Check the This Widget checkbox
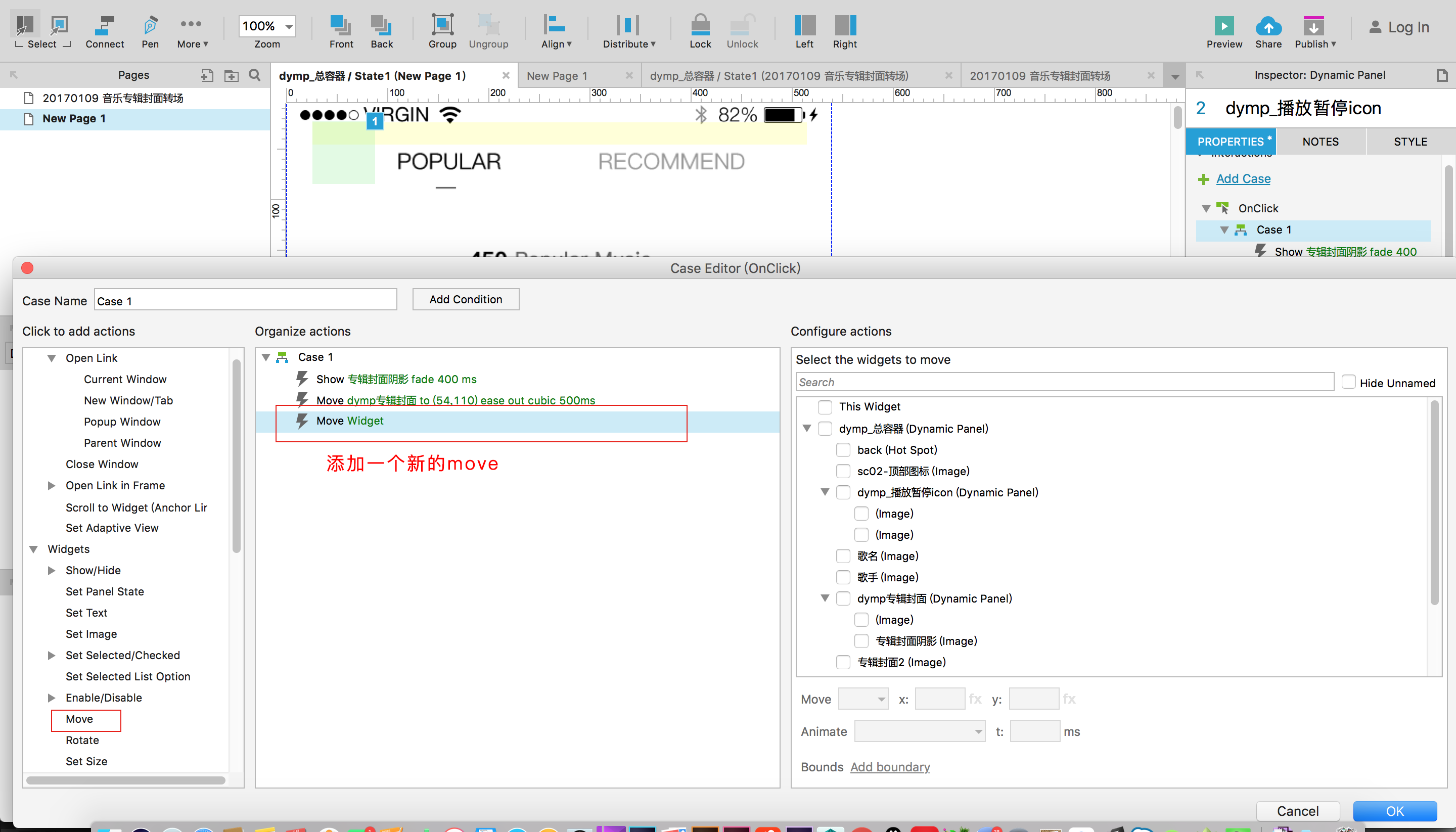Screen dimensions: 1456x832 coord(825,407)
